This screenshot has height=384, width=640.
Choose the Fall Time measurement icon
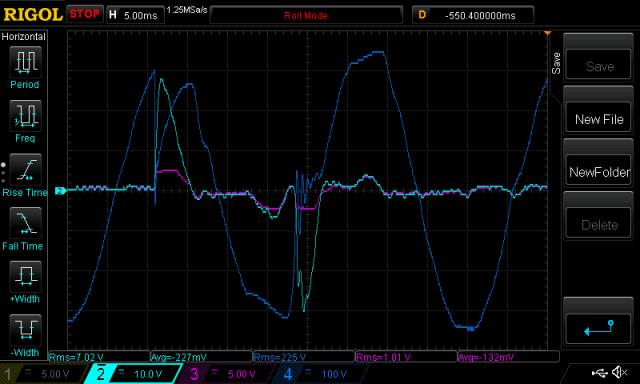(x=25, y=223)
